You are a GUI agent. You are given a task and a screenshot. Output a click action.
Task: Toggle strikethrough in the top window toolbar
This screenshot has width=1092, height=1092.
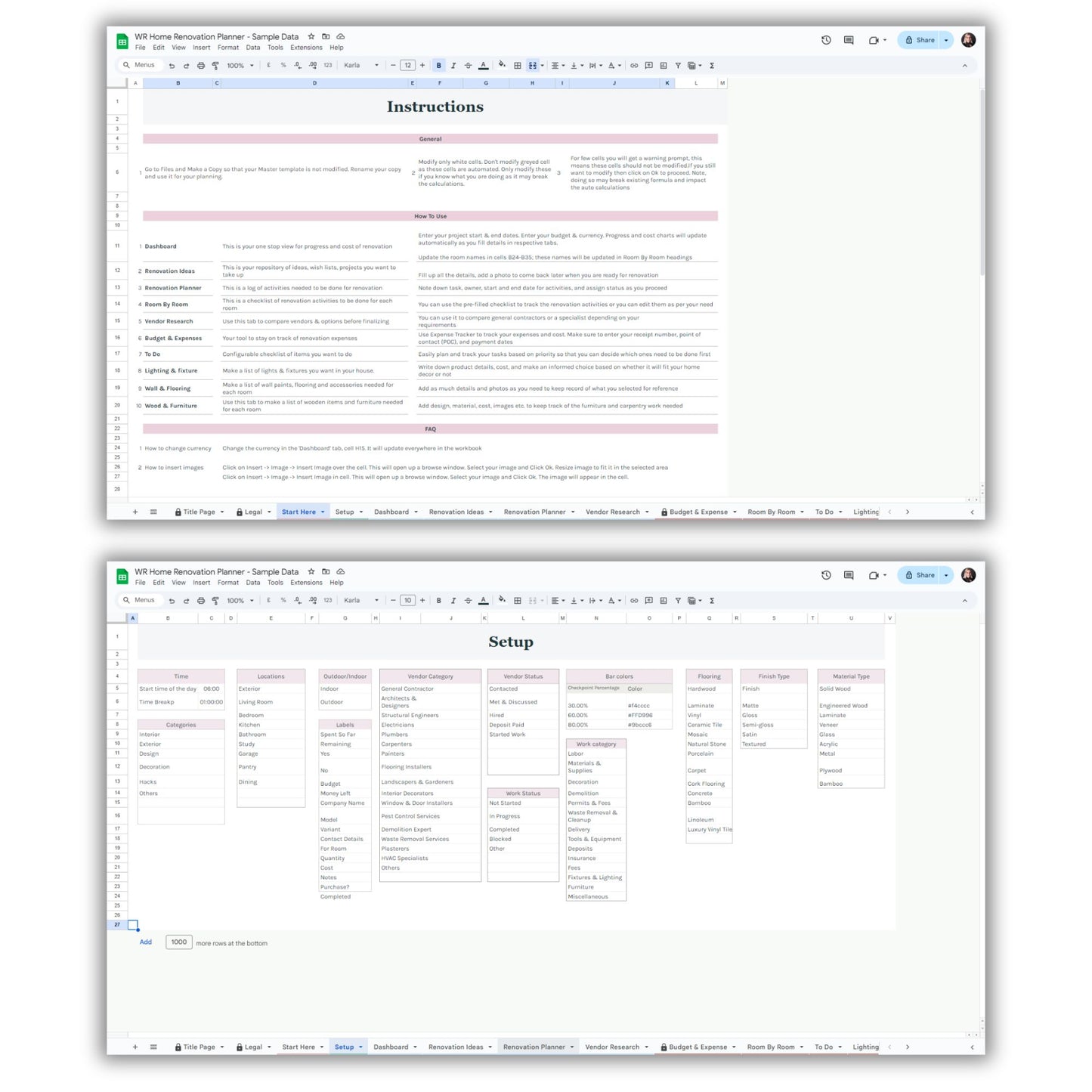(468, 66)
